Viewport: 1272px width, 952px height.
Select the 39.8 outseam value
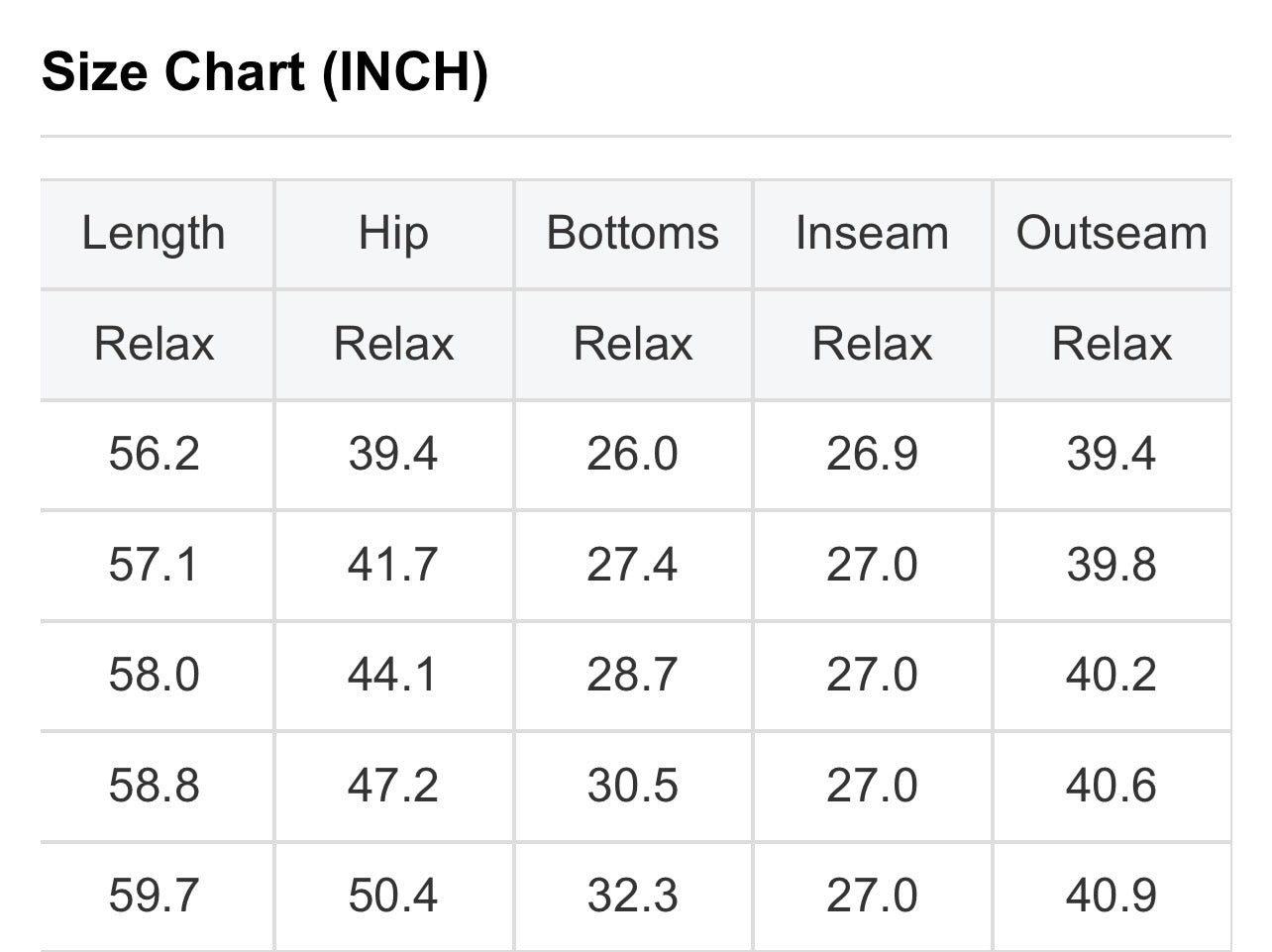(x=1112, y=565)
